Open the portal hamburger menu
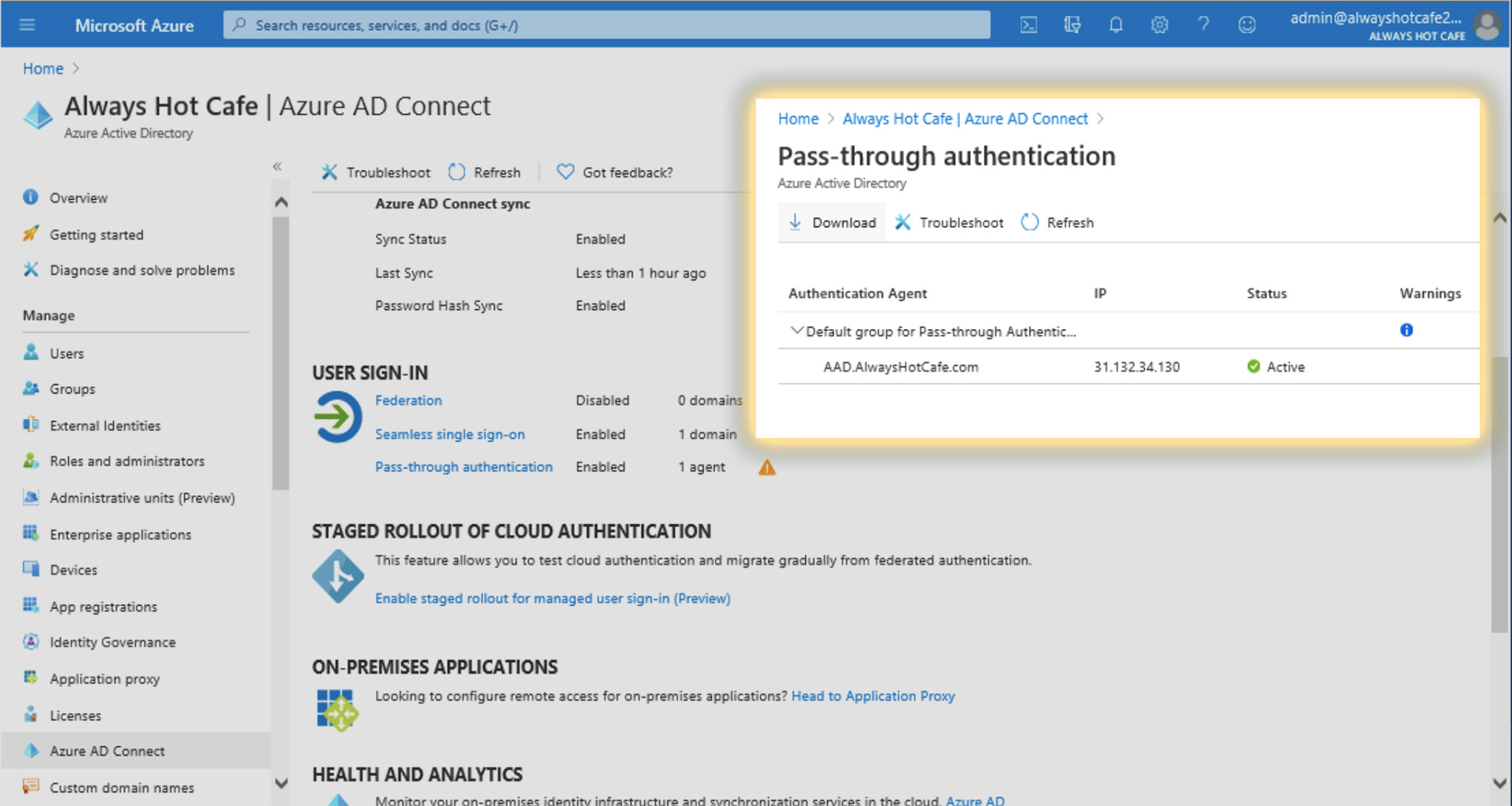Image resolution: width=1512 pixels, height=806 pixels. [28, 24]
